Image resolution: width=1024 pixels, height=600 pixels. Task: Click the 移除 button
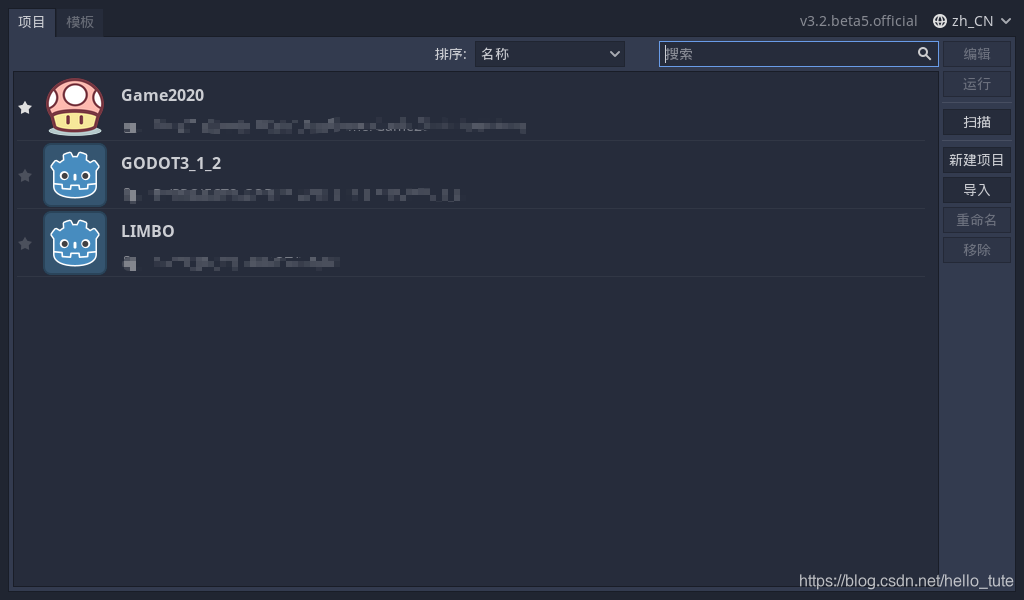976,250
